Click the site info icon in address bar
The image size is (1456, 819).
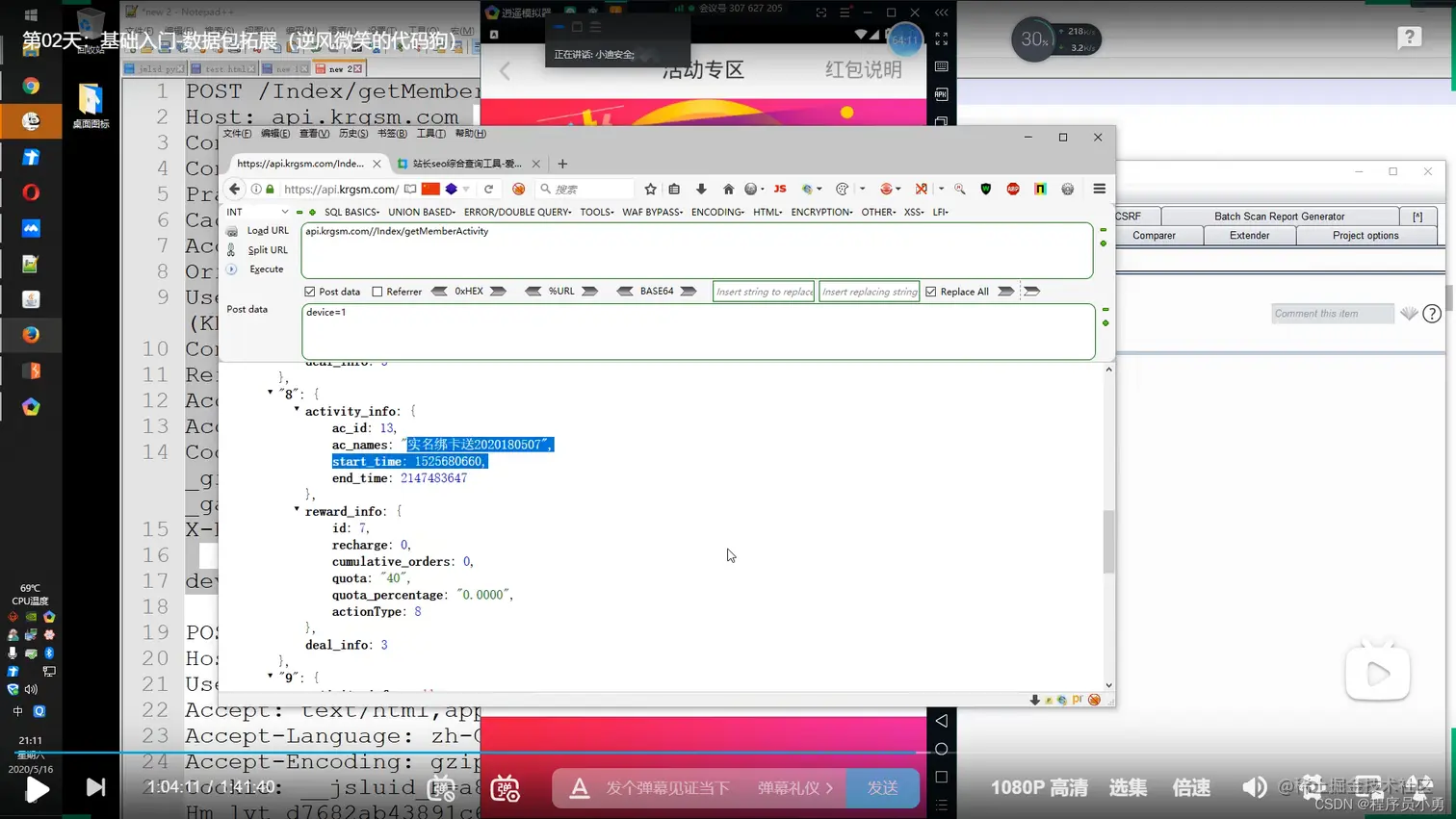(x=256, y=189)
